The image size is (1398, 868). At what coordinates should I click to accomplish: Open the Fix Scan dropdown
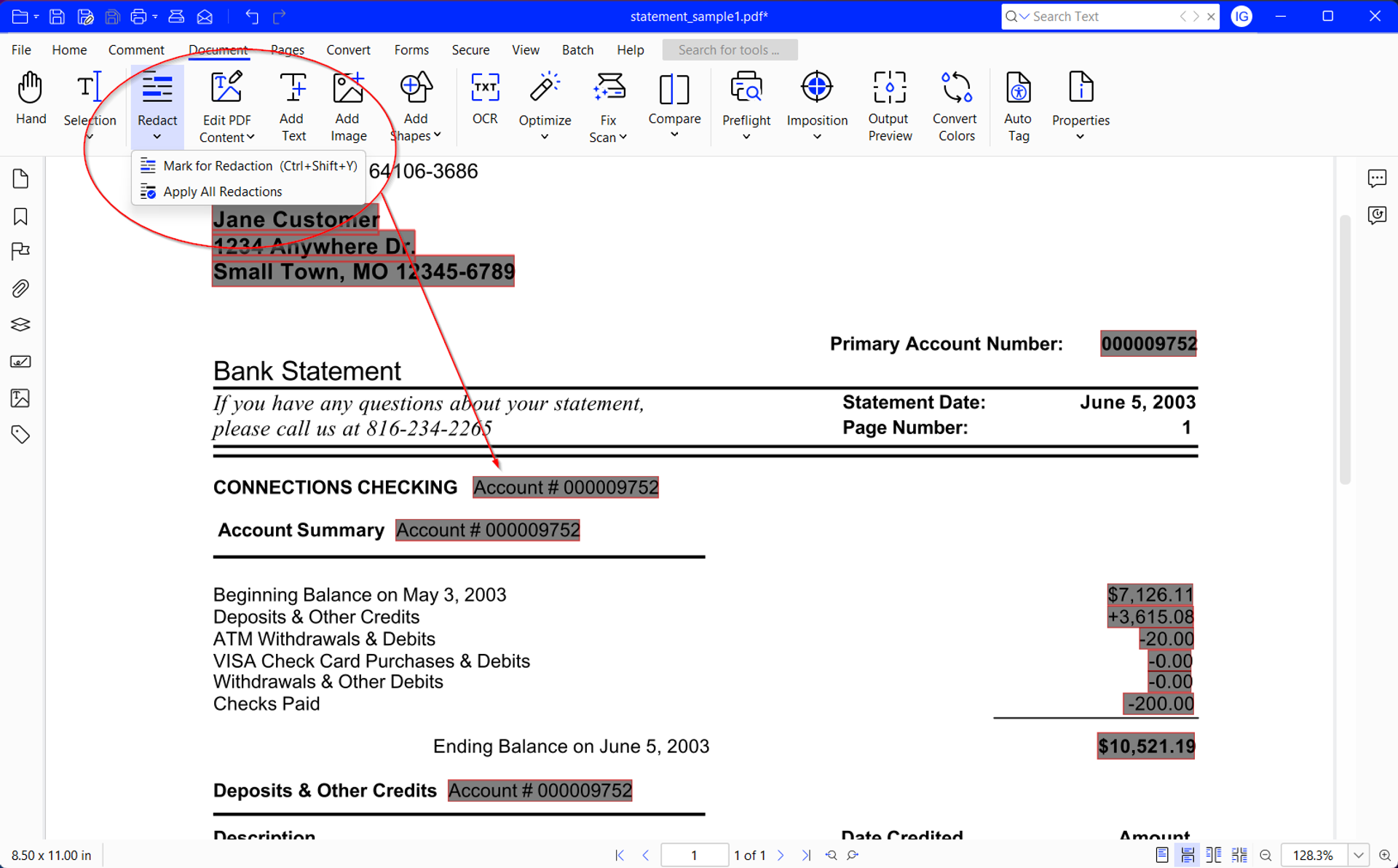pos(623,137)
